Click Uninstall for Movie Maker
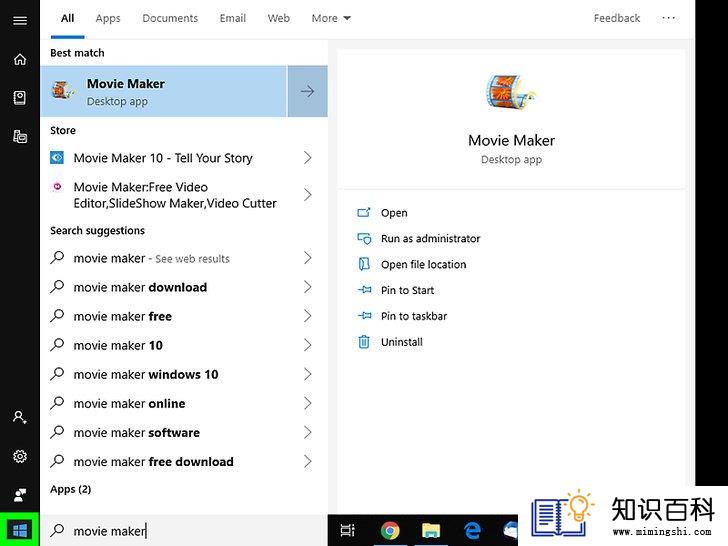Image resolution: width=728 pixels, height=546 pixels. [x=402, y=342]
